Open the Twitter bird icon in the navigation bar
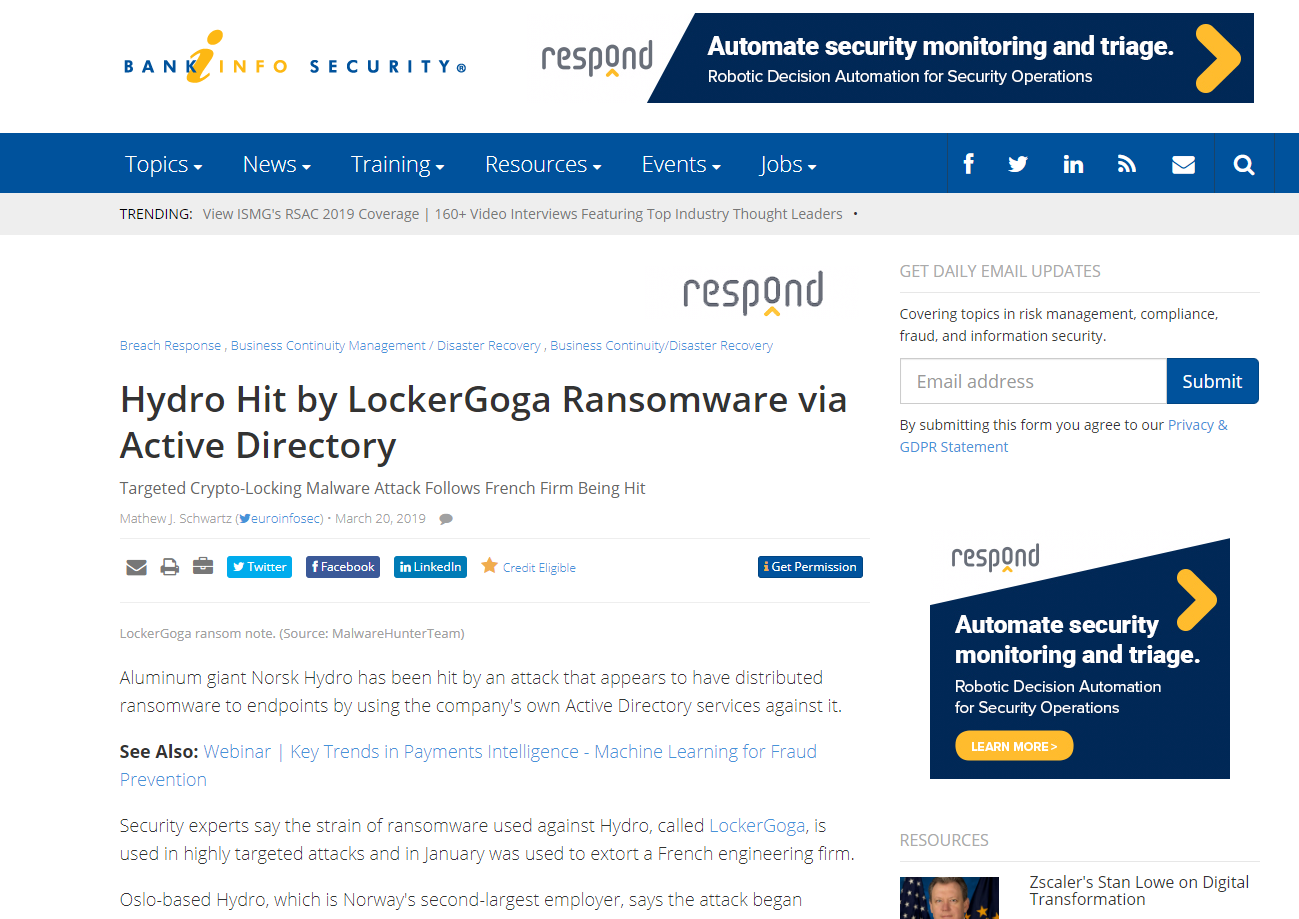The image size is (1299, 919). [x=1018, y=164]
